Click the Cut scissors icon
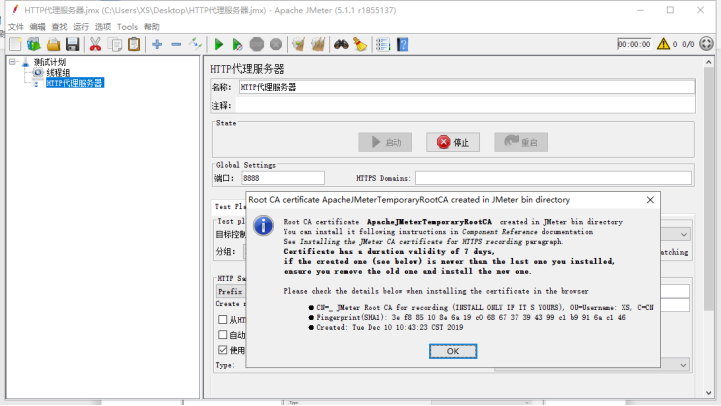The width and height of the screenshot is (721, 406). pyautogui.click(x=95, y=44)
